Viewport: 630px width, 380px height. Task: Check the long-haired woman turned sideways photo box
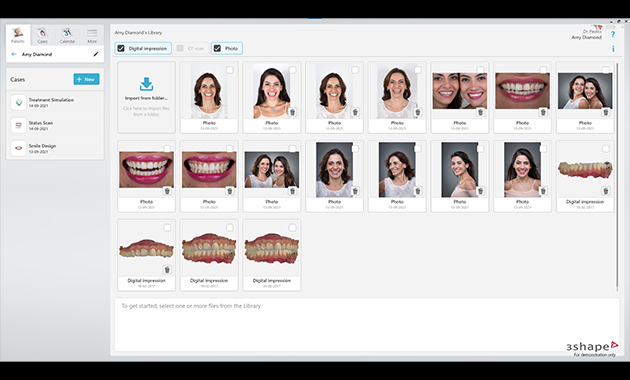(x=481, y=149)
